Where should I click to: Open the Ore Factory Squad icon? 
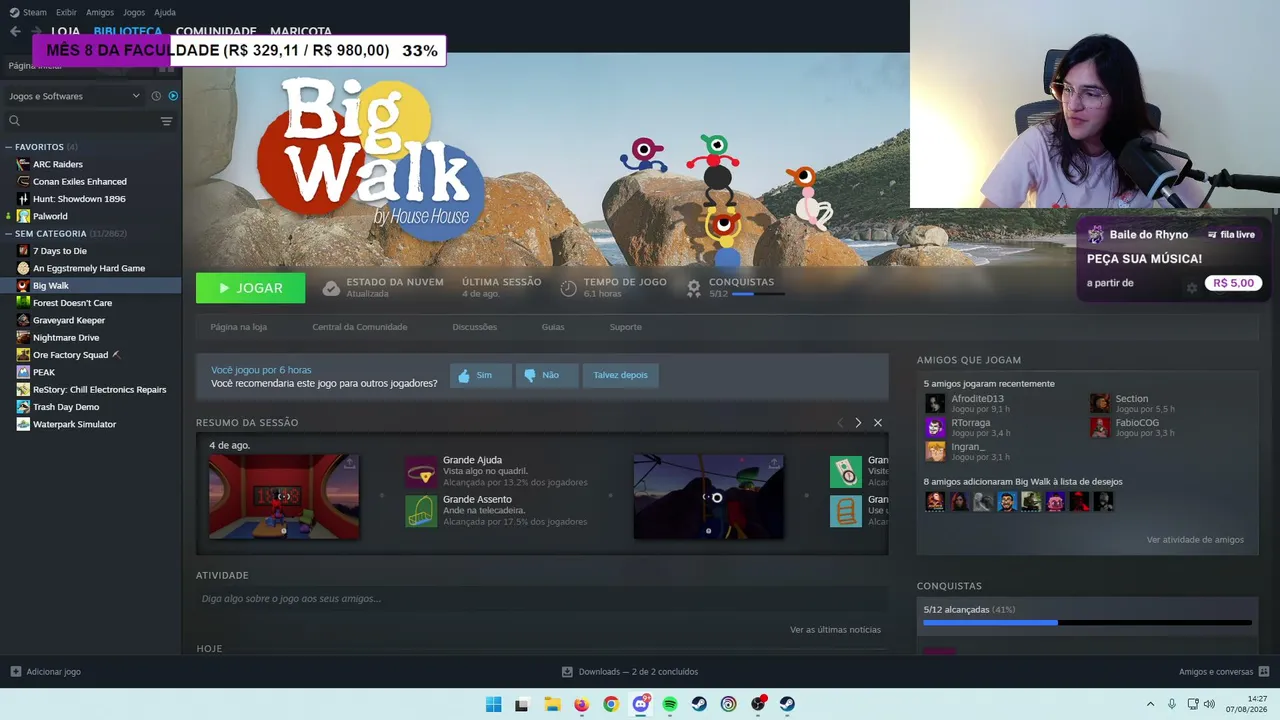pyautogui.click(x=23, y=355)
